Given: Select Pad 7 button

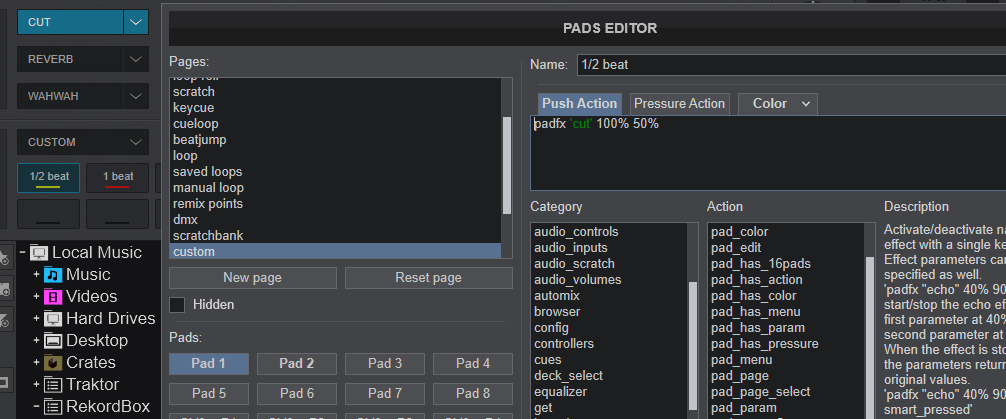Looking at the screenshot, I should click(385, 393).
